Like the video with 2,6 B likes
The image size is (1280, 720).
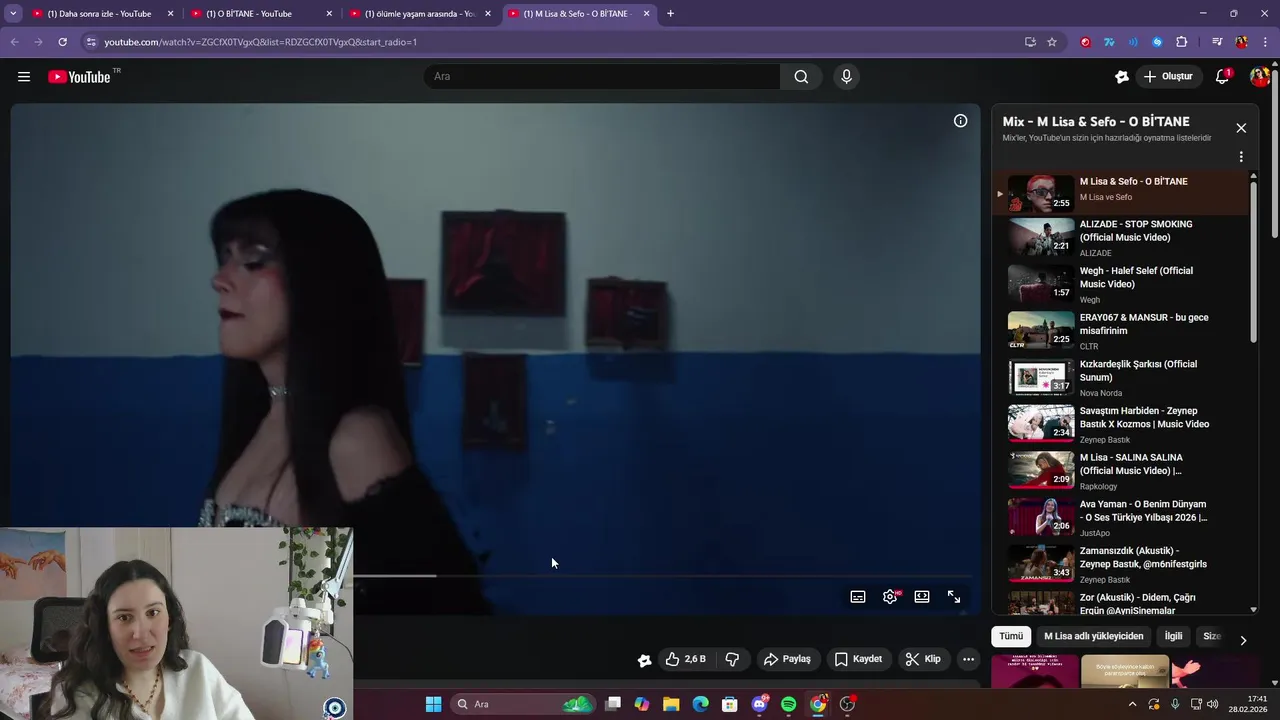click(x=686, y=659)
